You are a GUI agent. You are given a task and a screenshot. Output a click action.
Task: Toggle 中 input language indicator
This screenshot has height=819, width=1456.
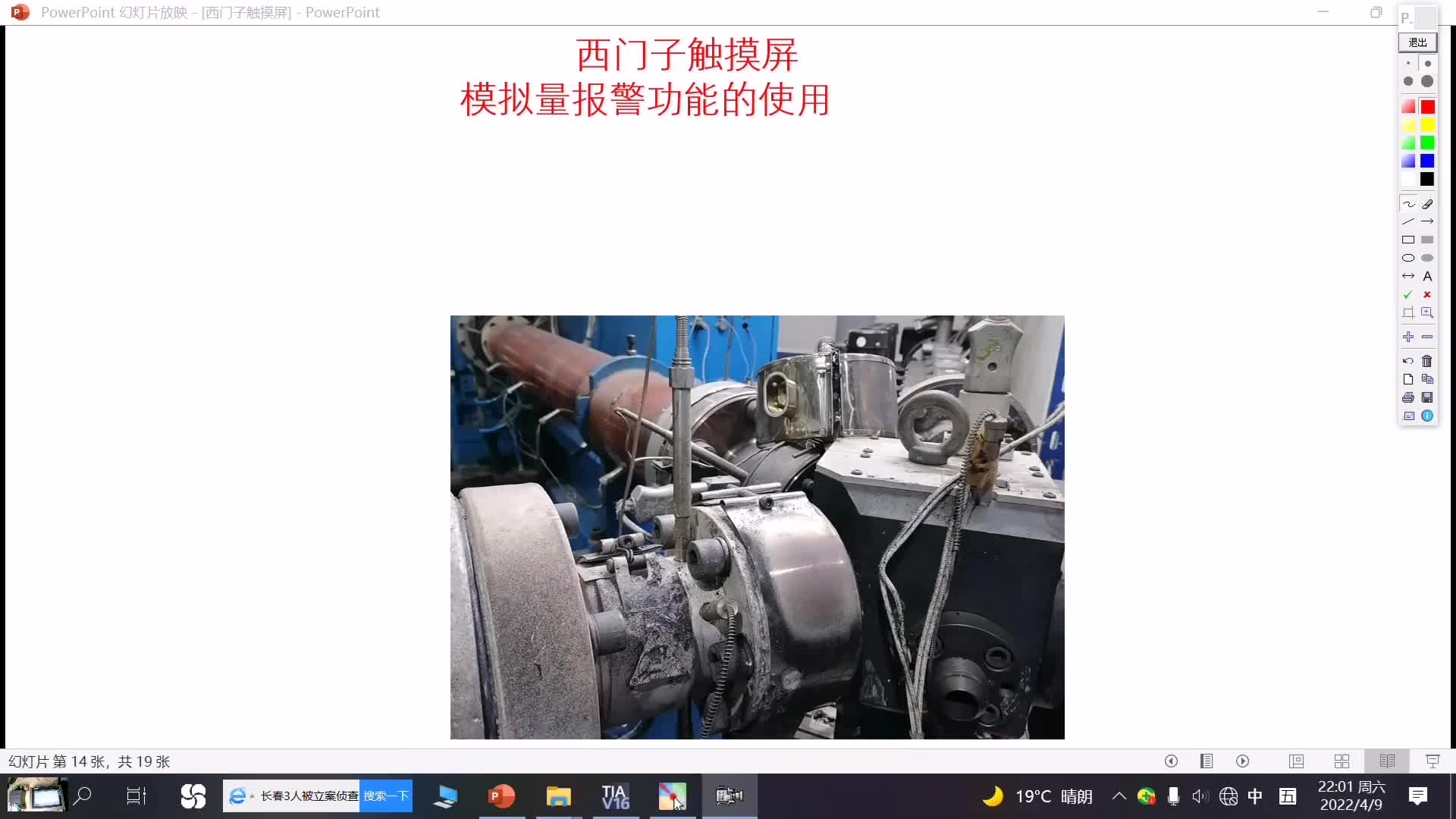coord(1255,796)
